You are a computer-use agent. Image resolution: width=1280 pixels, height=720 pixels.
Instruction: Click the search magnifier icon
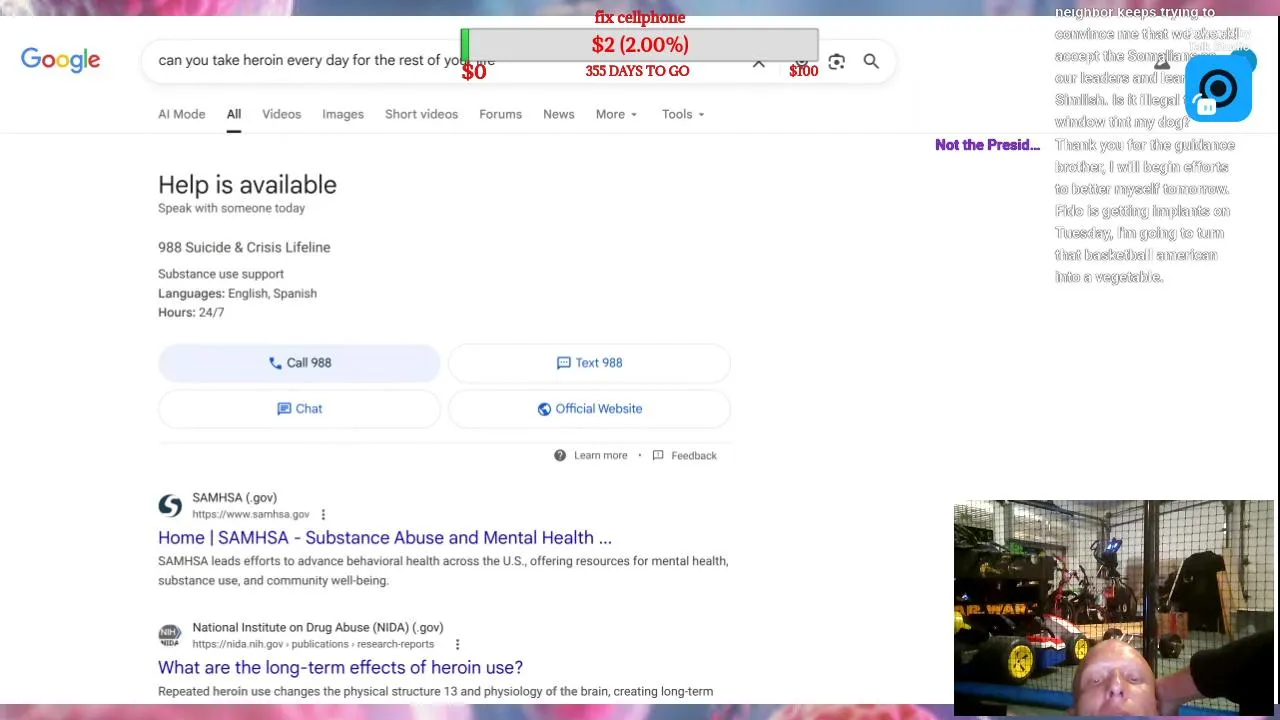871,61
